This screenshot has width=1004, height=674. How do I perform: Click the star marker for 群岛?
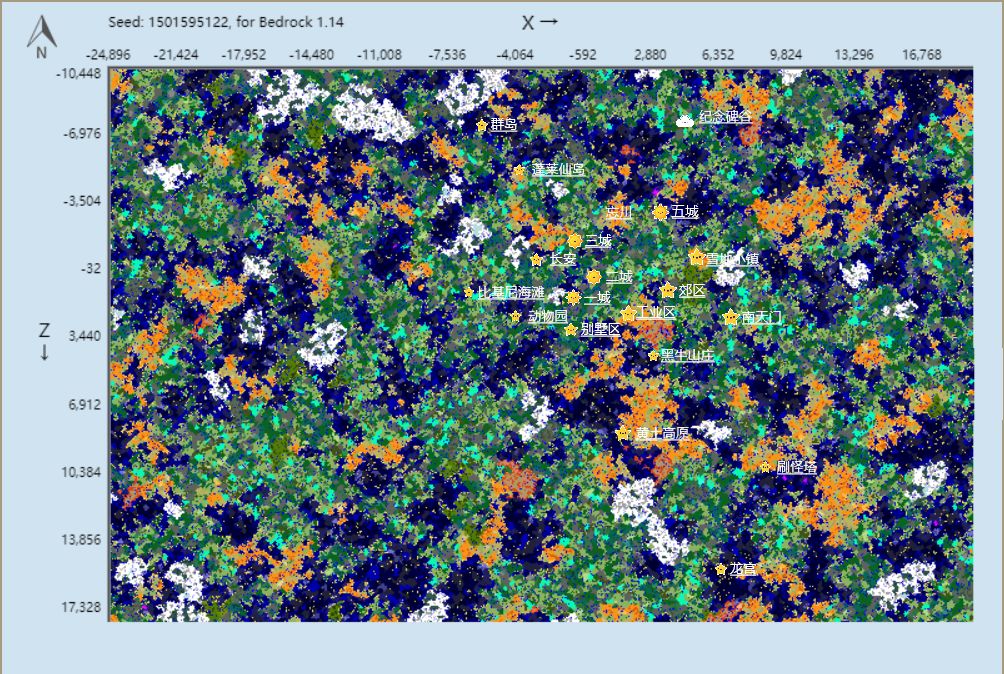[482, 125]
